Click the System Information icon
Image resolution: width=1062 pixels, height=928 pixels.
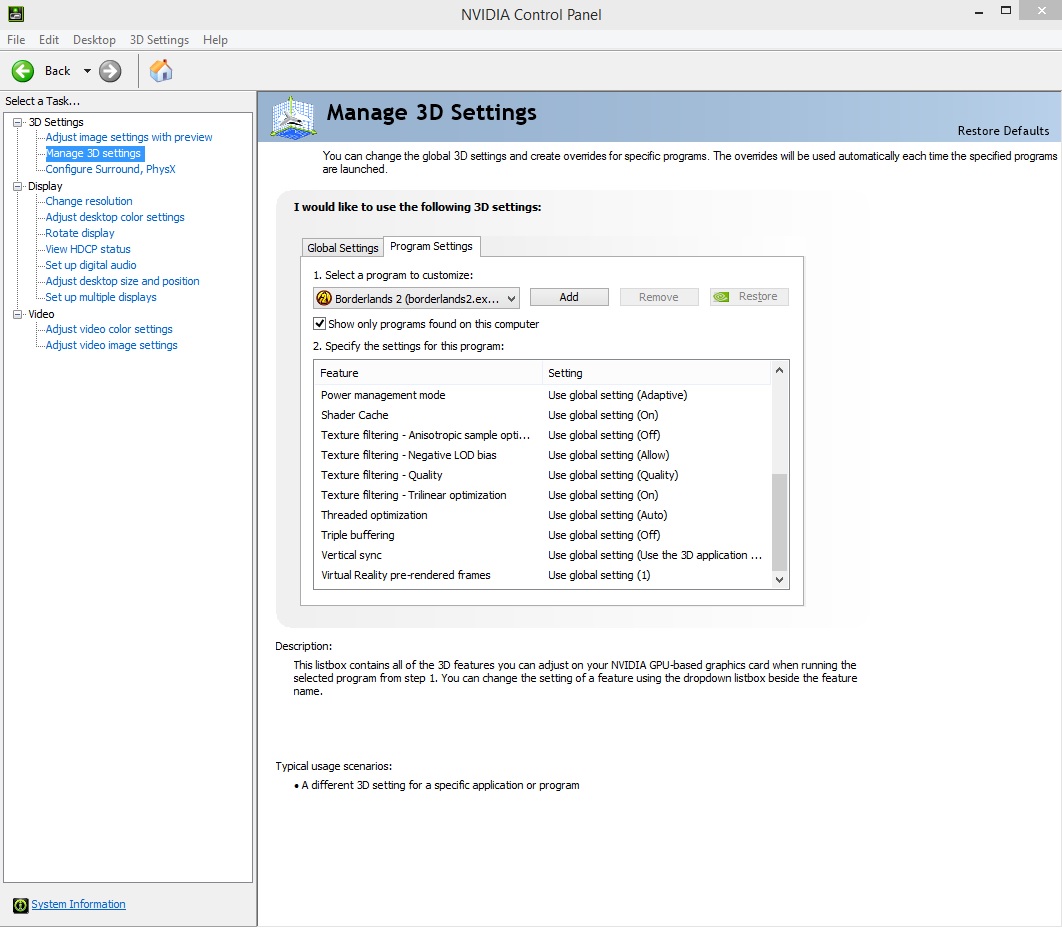pos(20,905)
